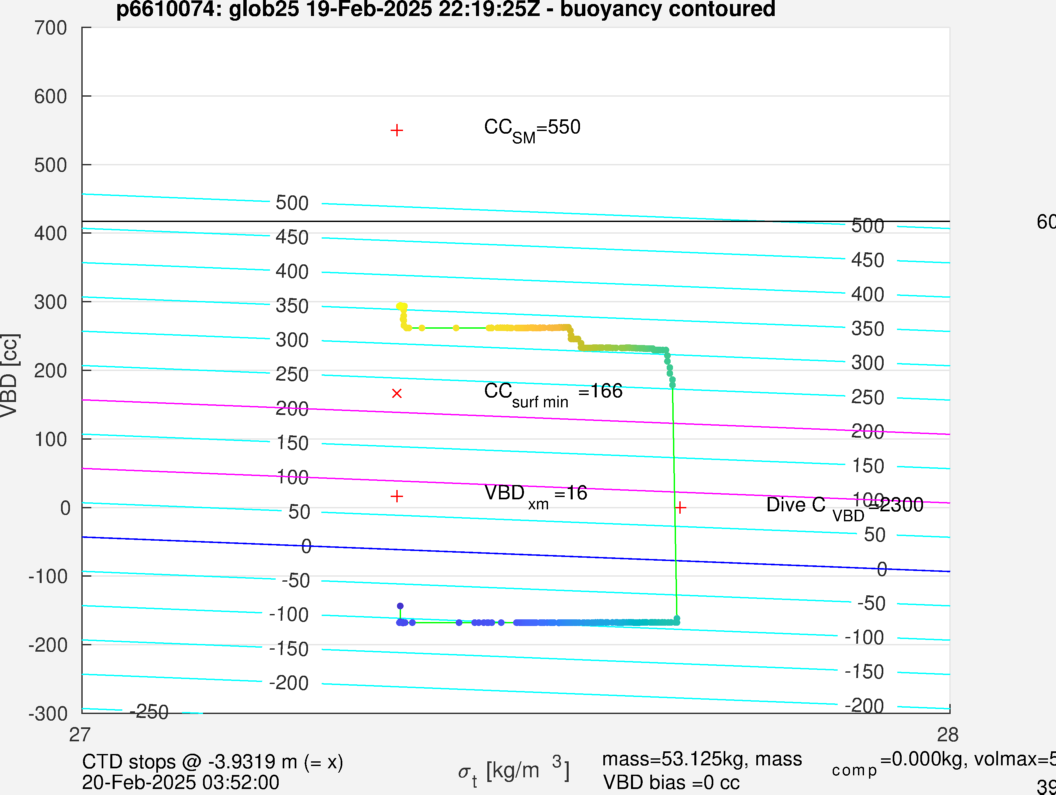Click the CC surf min =166 annotation
Image resolution: width=1056 pixels, height=795 pixels.
(x=553, y=392)
